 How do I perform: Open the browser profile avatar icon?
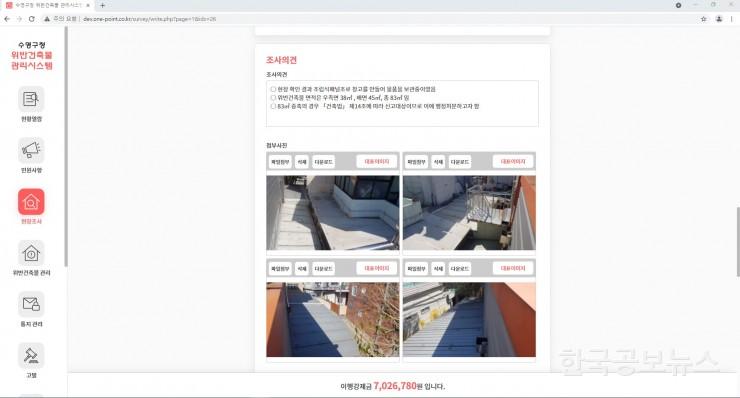719,19
